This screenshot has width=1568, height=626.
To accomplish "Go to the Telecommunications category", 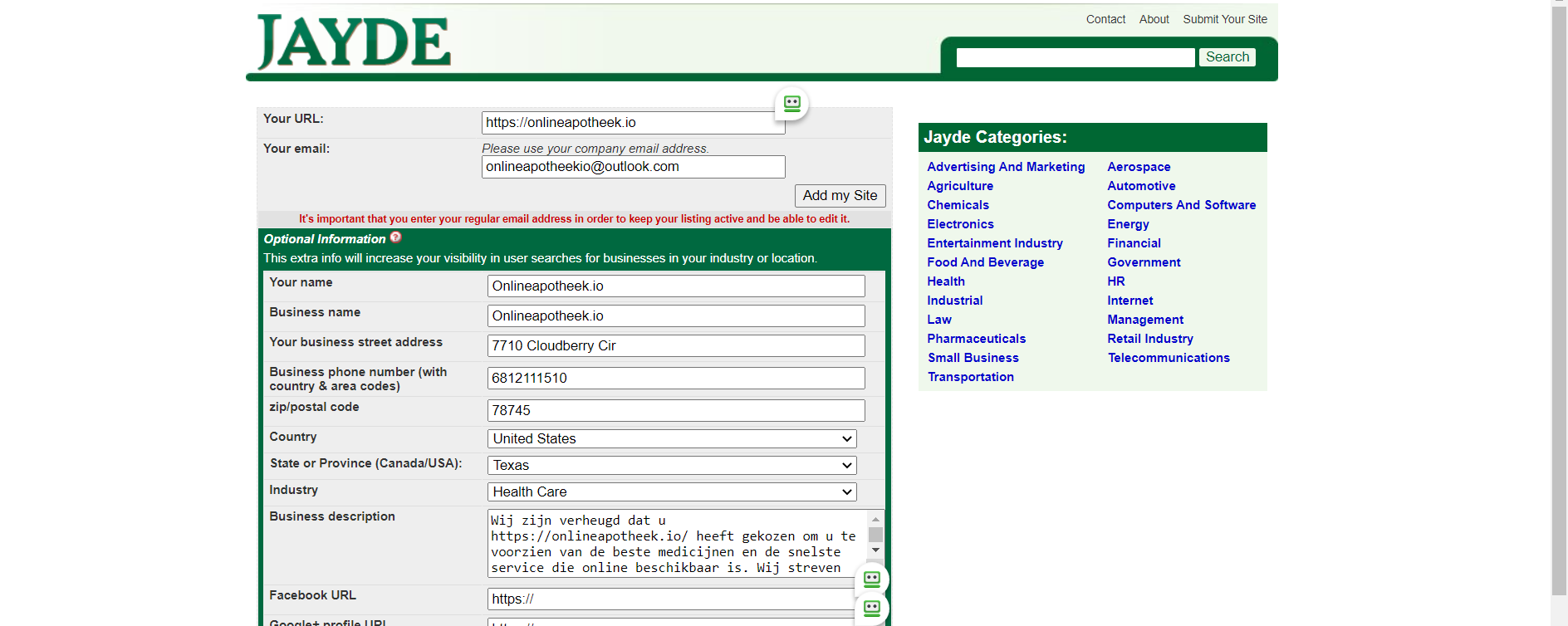I will click(x=1168, y=358).
